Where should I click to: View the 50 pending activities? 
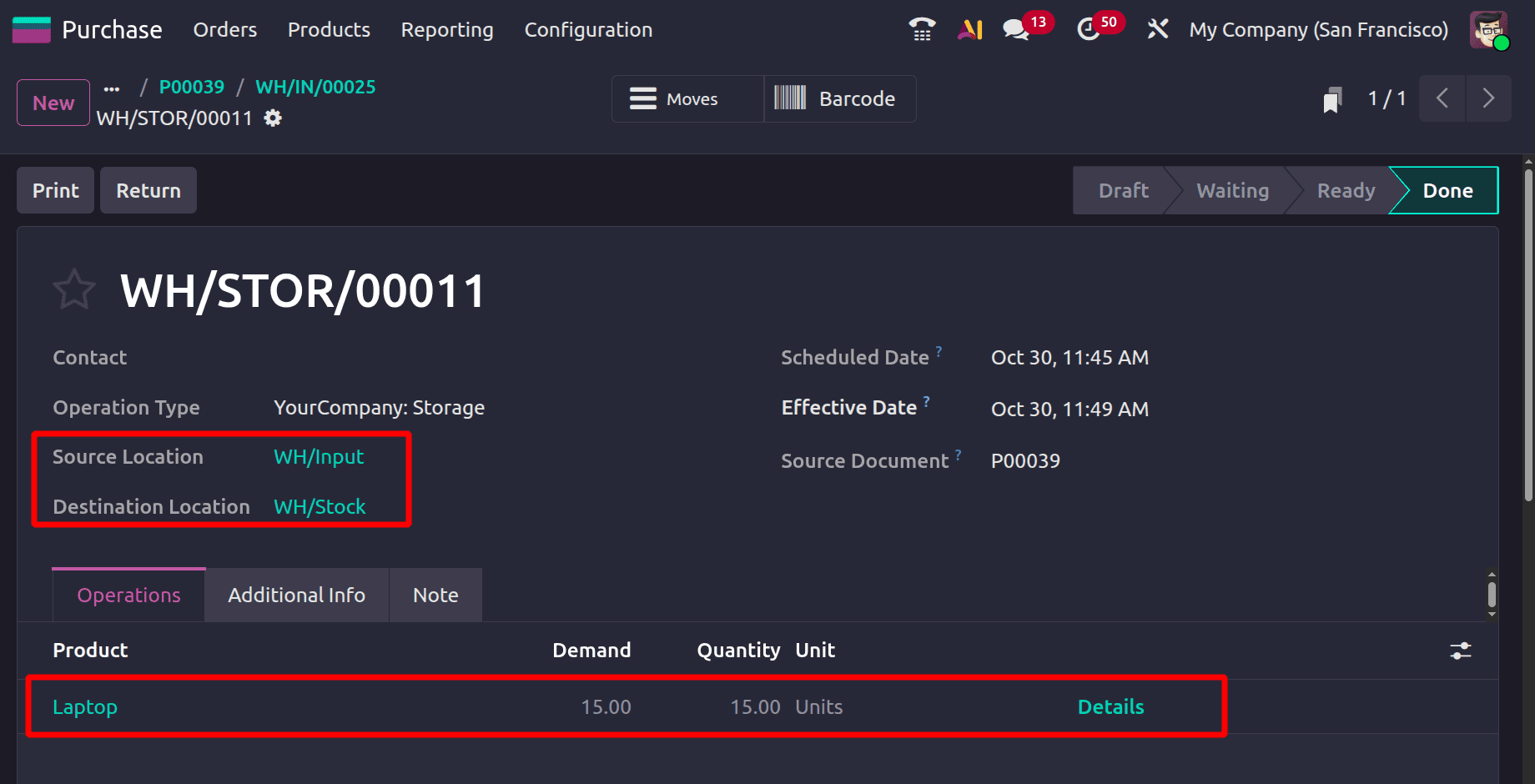1090,29
